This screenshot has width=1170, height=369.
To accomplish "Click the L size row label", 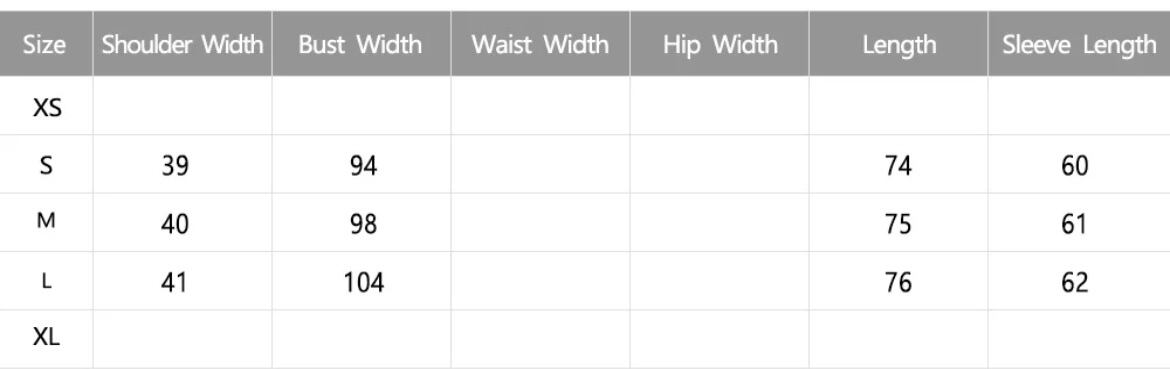I will coord(46,282).
